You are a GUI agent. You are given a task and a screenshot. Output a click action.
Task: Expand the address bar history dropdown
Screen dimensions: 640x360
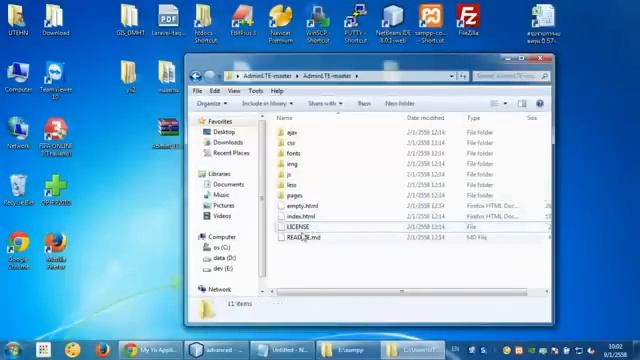(451, 76)
